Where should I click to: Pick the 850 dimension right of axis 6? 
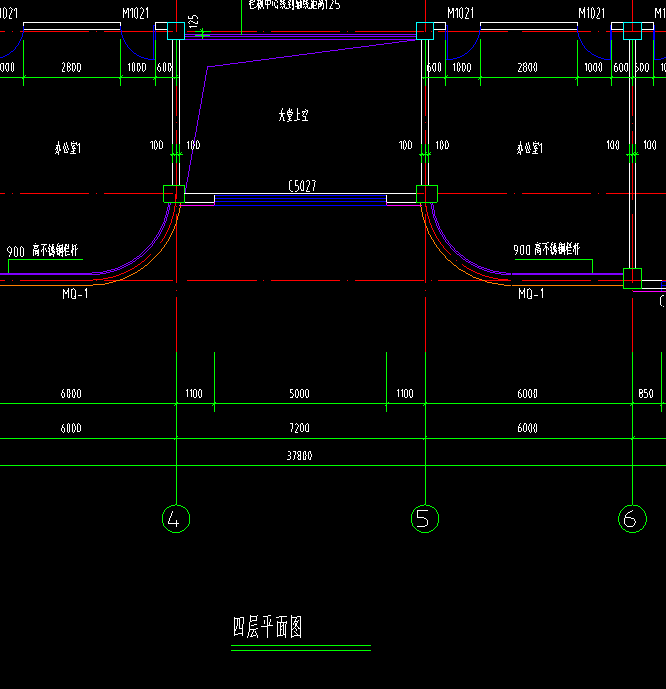click(646, 394)
